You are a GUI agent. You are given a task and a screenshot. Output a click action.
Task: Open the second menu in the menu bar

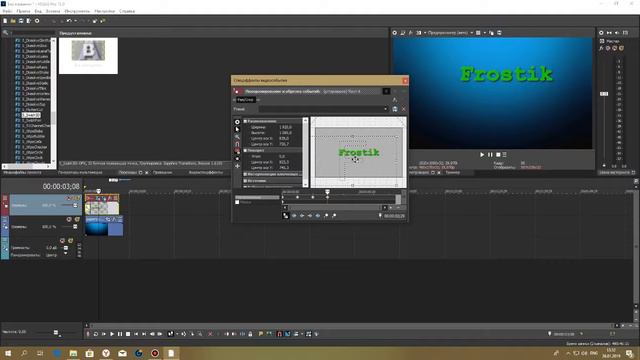(23, 11)
